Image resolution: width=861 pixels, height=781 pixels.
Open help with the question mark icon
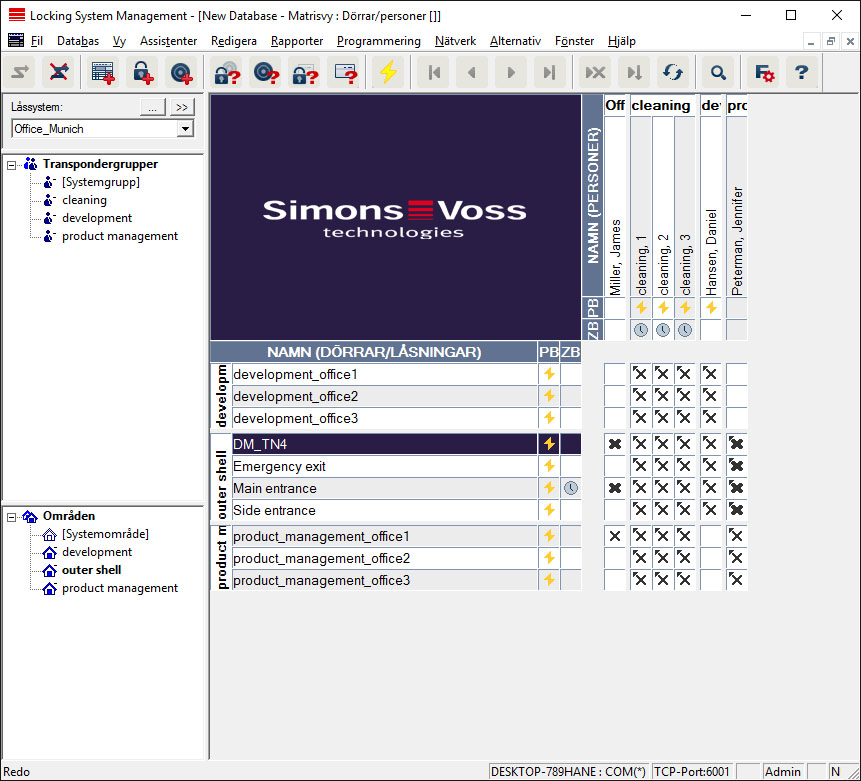click(800, 72)
